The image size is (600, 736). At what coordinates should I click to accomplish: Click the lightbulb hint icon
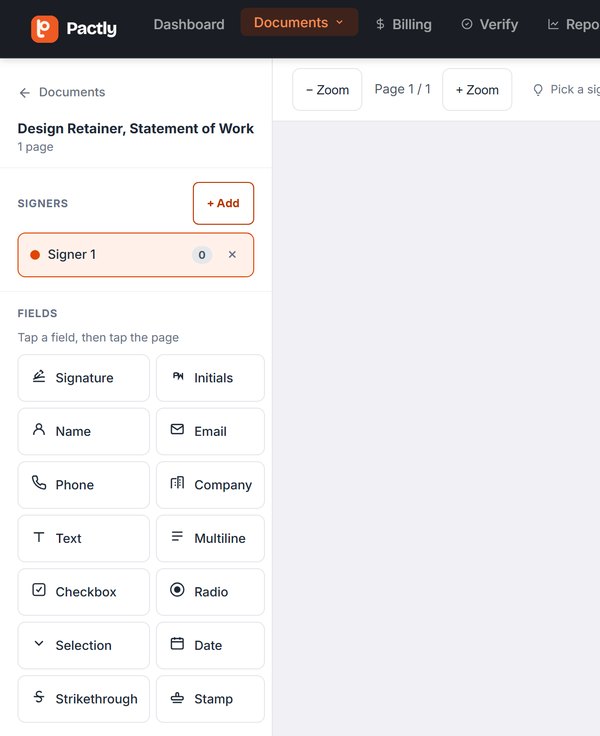[x=538, y=90]
